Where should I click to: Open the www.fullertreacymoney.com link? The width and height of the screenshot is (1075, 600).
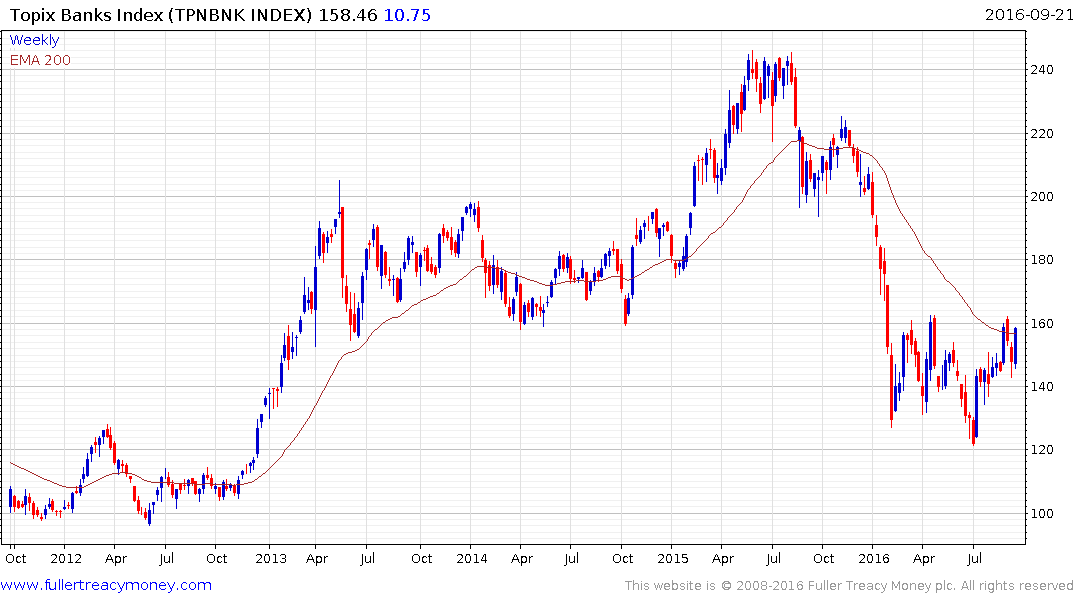[106, 586]
